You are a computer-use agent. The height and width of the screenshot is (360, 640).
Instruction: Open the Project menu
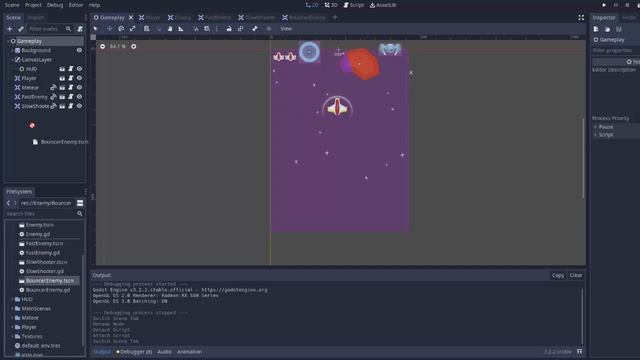[33, 5]
